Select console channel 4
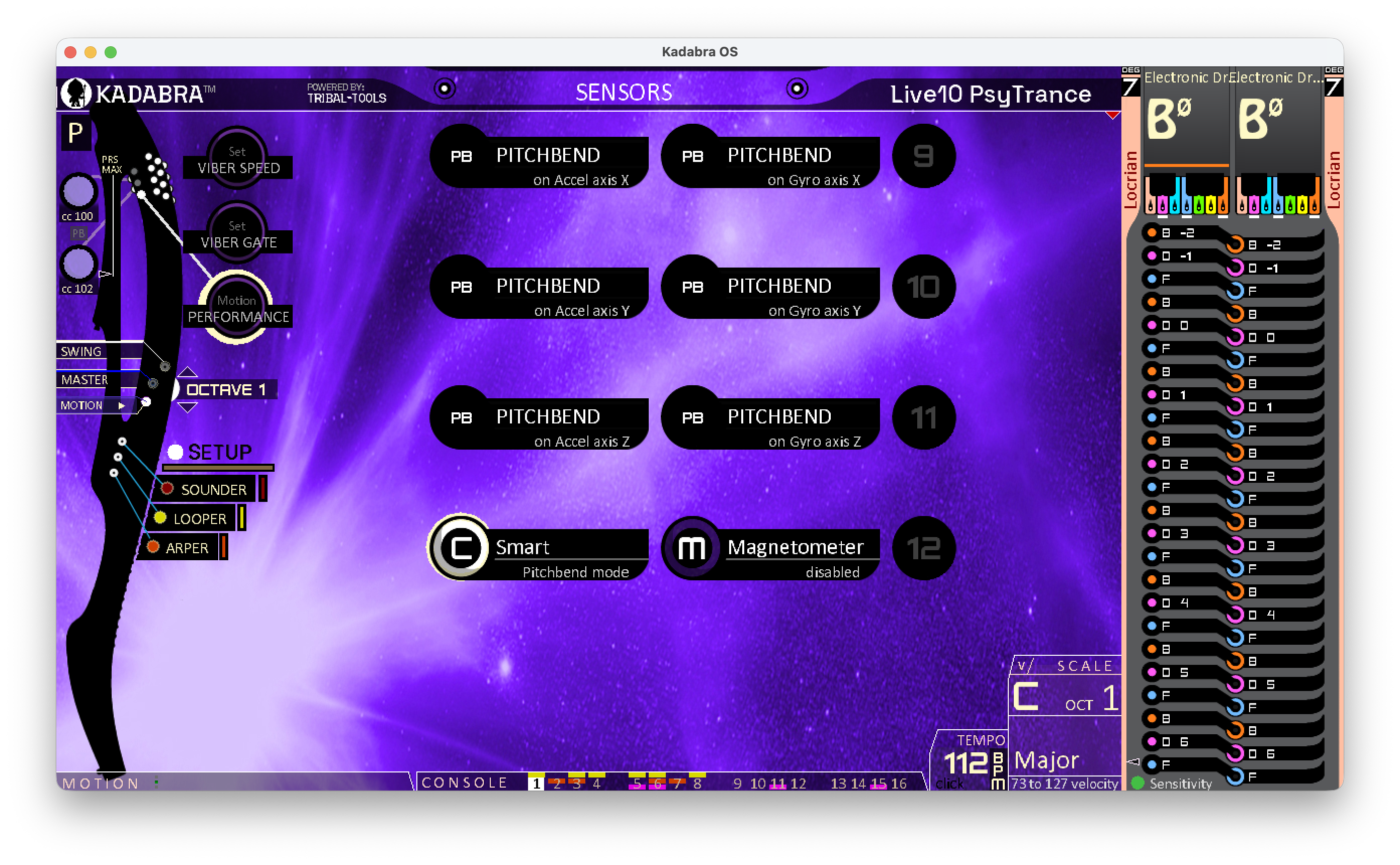 596,783
